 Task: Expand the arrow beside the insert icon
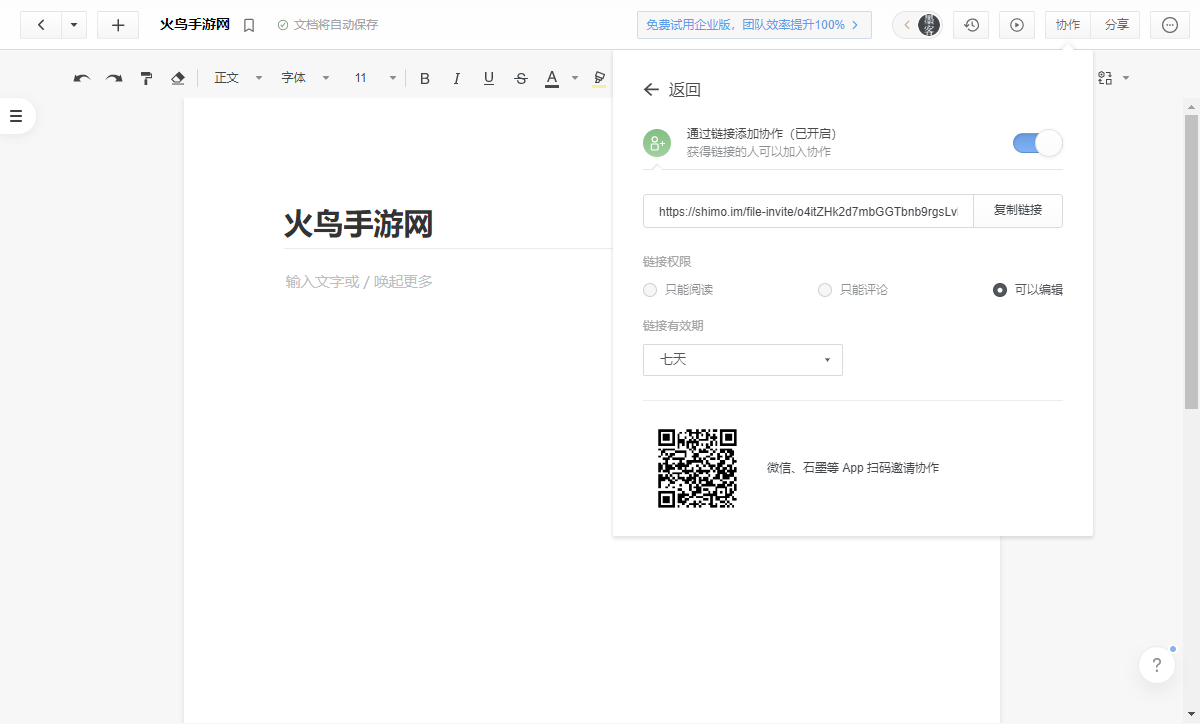pyautogui.click(x=1126, y=78)
